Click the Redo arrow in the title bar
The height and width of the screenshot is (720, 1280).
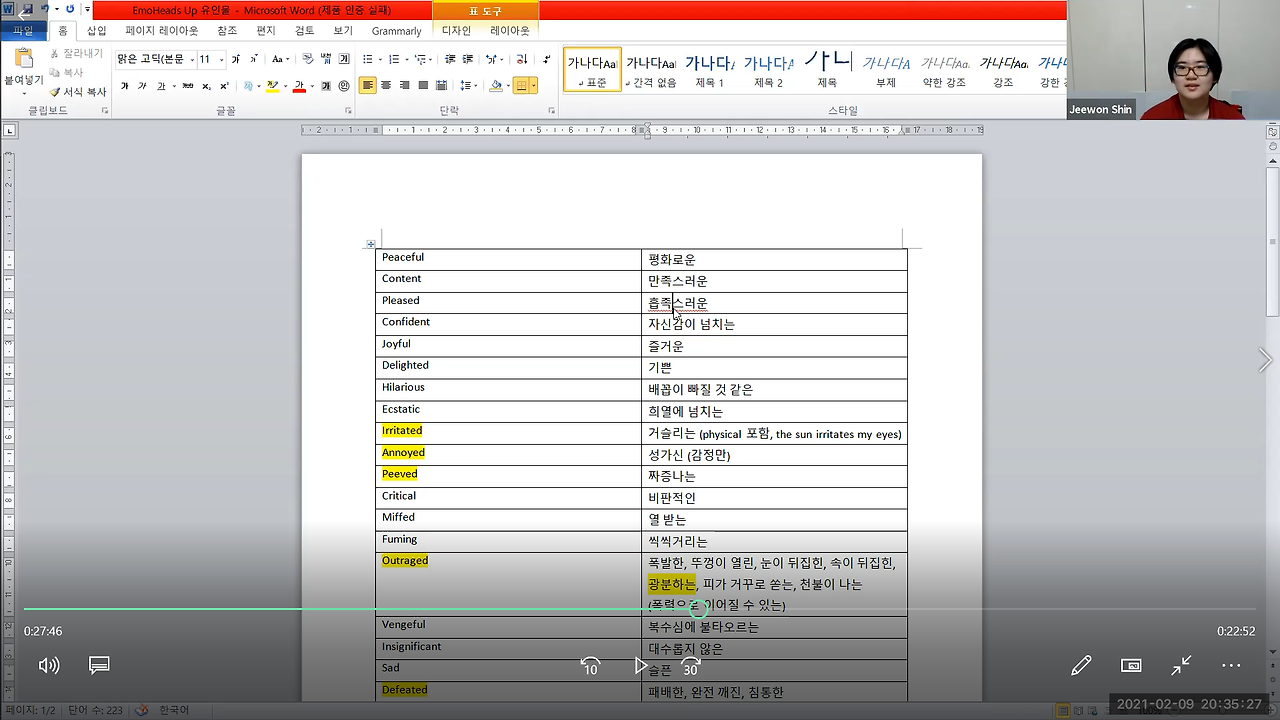coord(70,9)
